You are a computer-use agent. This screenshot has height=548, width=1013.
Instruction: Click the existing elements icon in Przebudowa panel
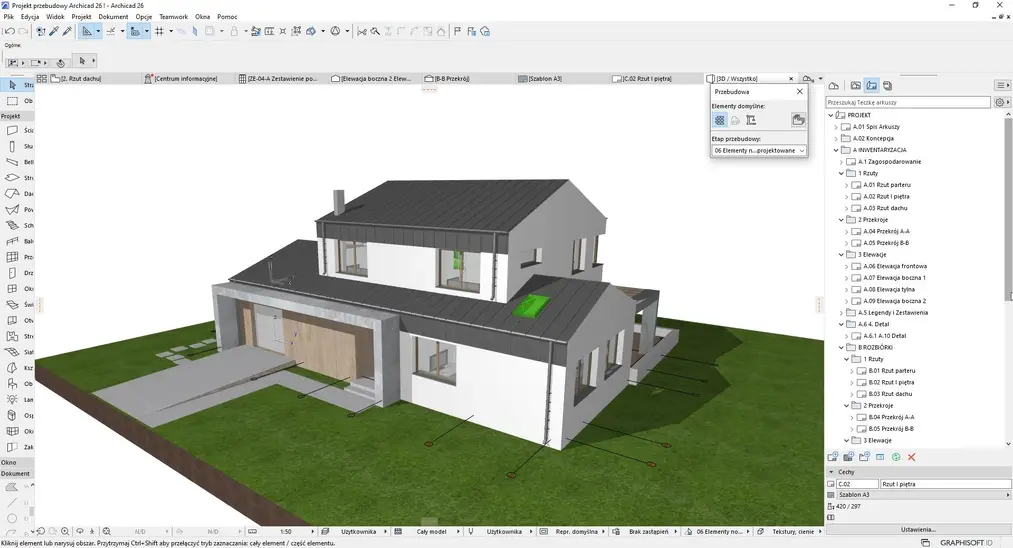[x=720, y=120]
